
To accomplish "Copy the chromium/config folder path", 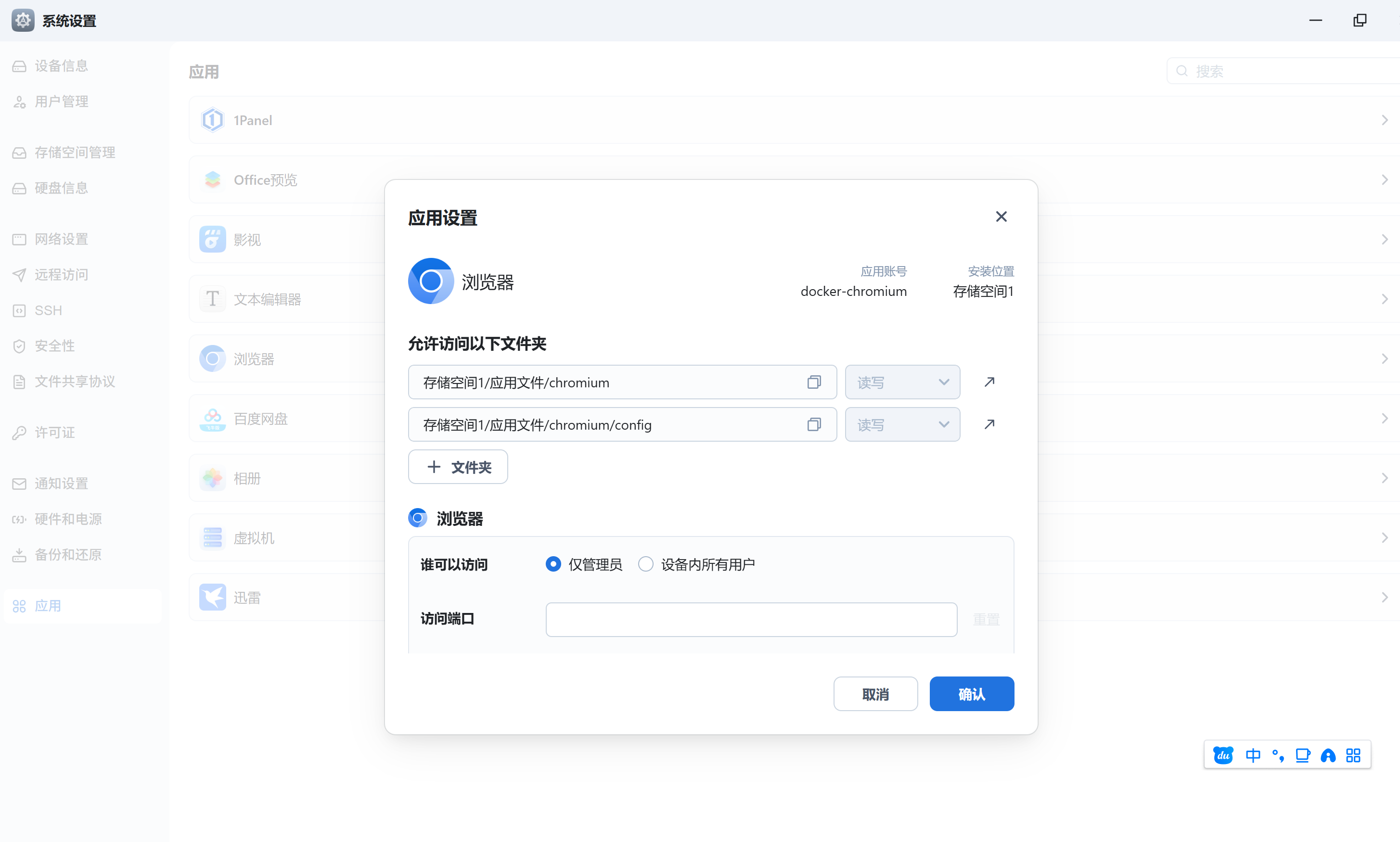I will (x=814, y=424).
